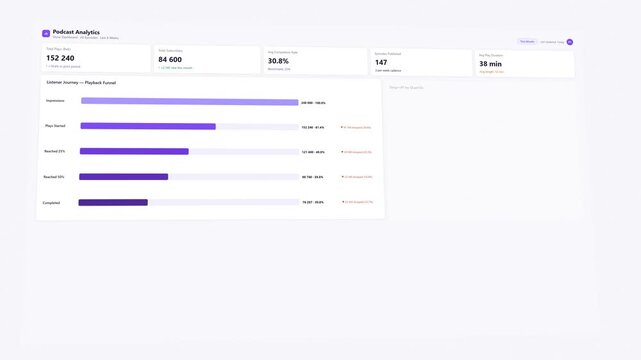Select the 30.8% completion rate card
The height and width of the screenshot is (360, 641).
click(315, 61)
